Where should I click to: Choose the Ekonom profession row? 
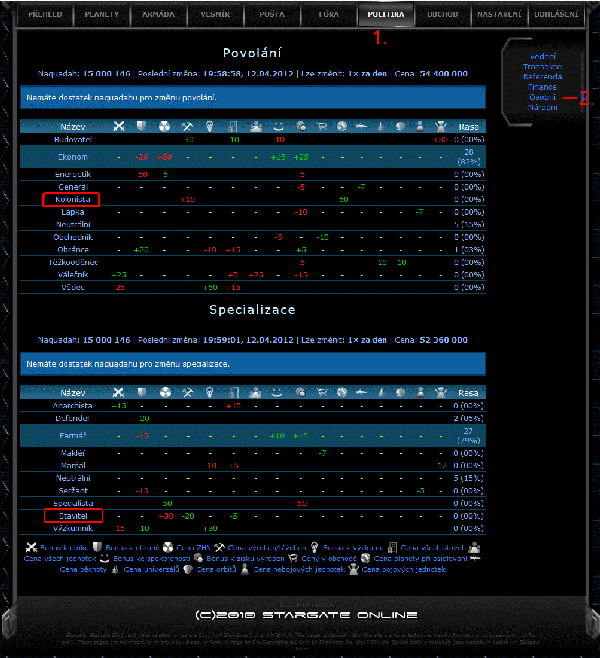coord(71,157)
